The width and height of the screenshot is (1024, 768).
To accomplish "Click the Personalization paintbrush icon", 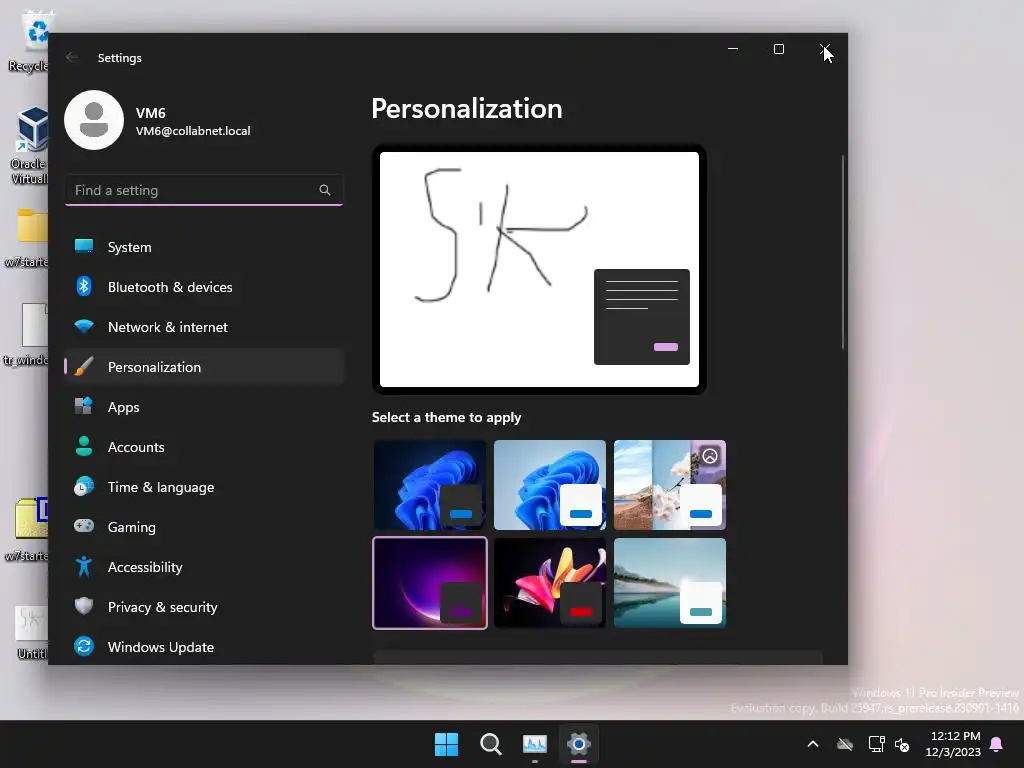I will click(x=84, y=366).
